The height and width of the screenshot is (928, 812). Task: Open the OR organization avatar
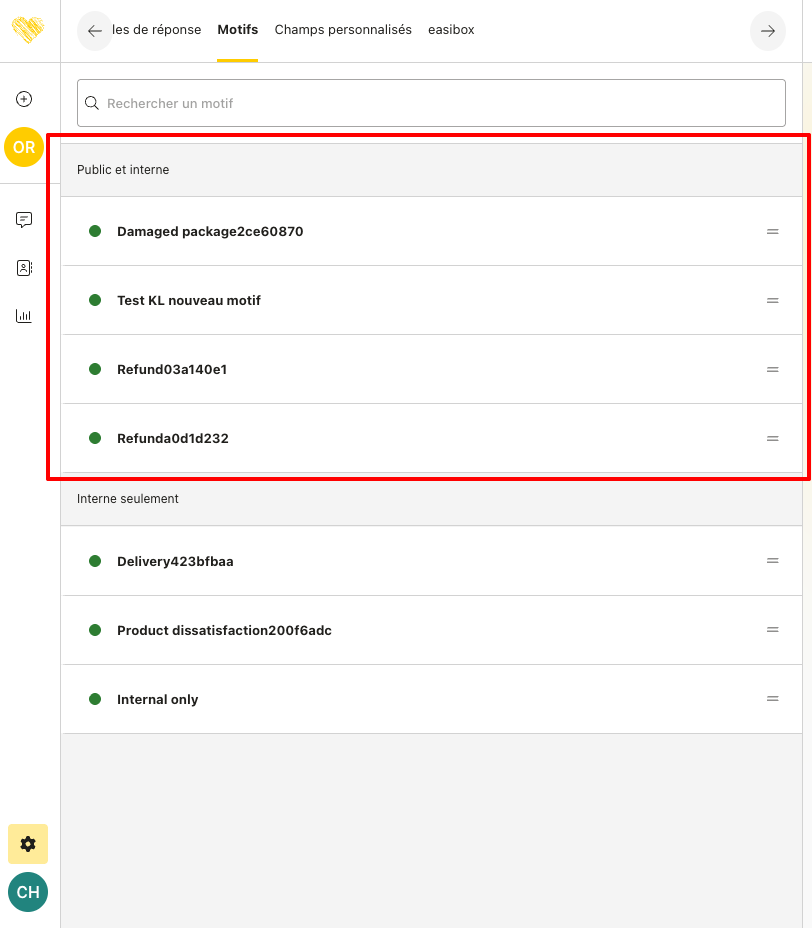(24, 147)
